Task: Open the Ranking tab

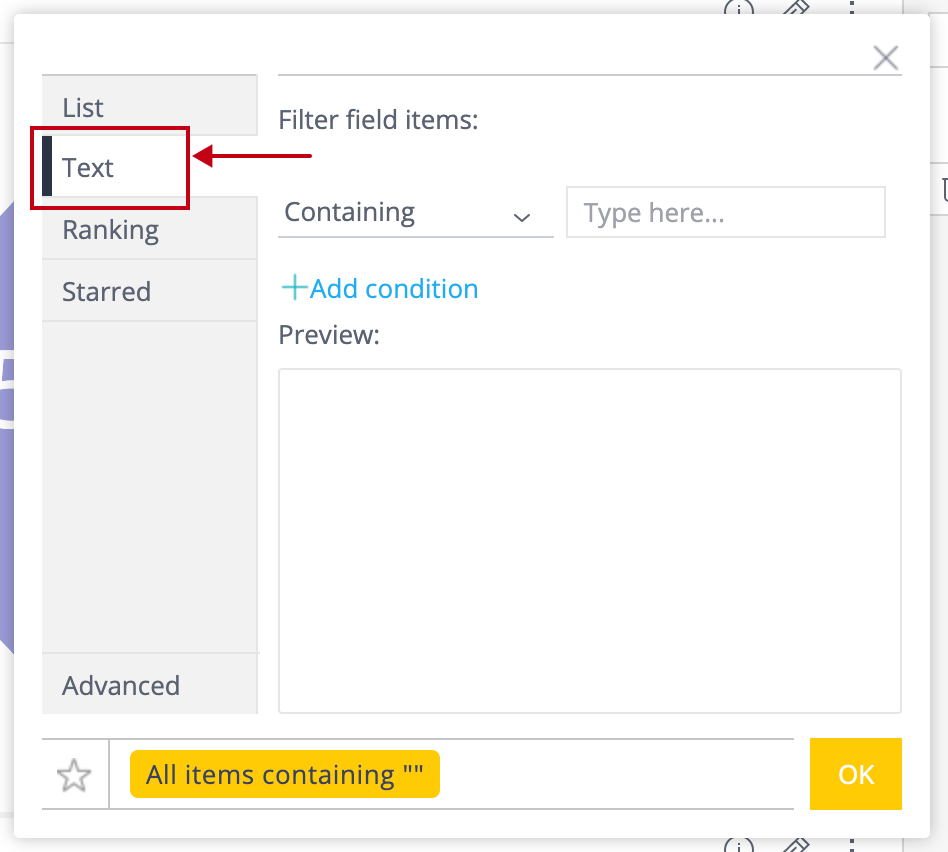Action: click(x=150, y=230)
